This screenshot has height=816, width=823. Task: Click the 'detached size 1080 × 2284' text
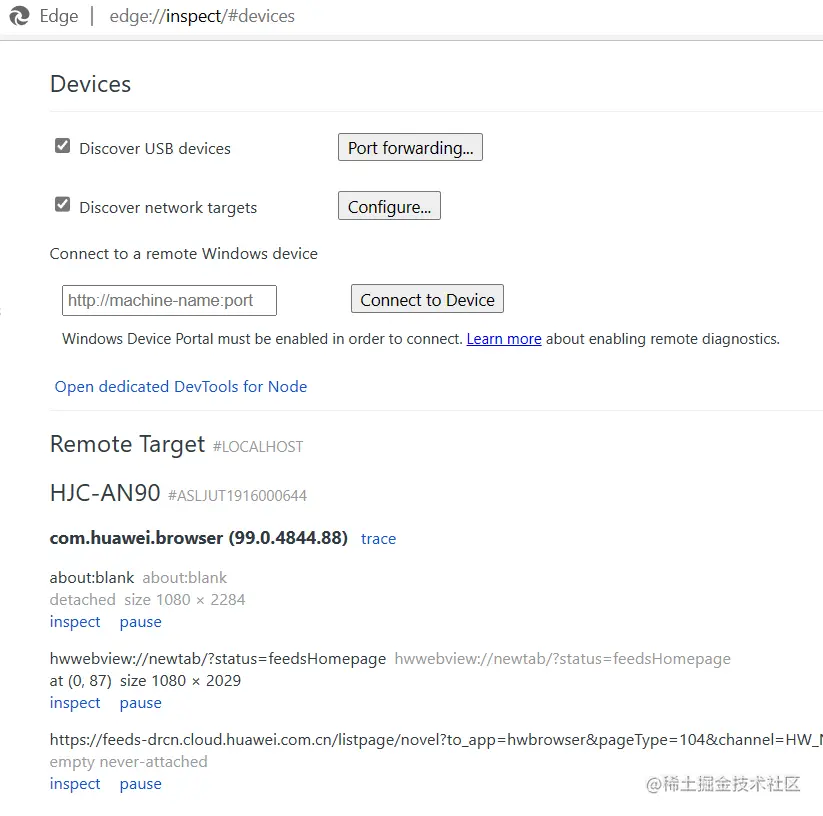coord(147,600)
